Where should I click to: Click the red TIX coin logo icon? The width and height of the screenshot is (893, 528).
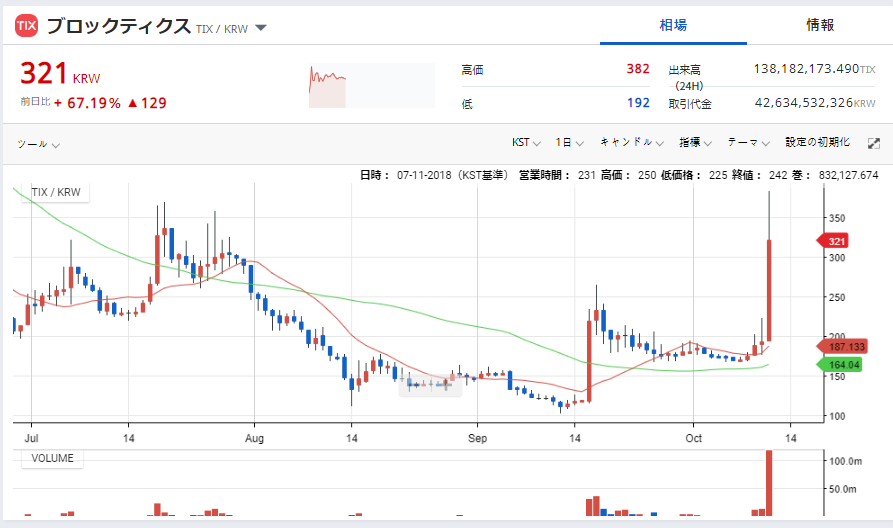(26, 26)
